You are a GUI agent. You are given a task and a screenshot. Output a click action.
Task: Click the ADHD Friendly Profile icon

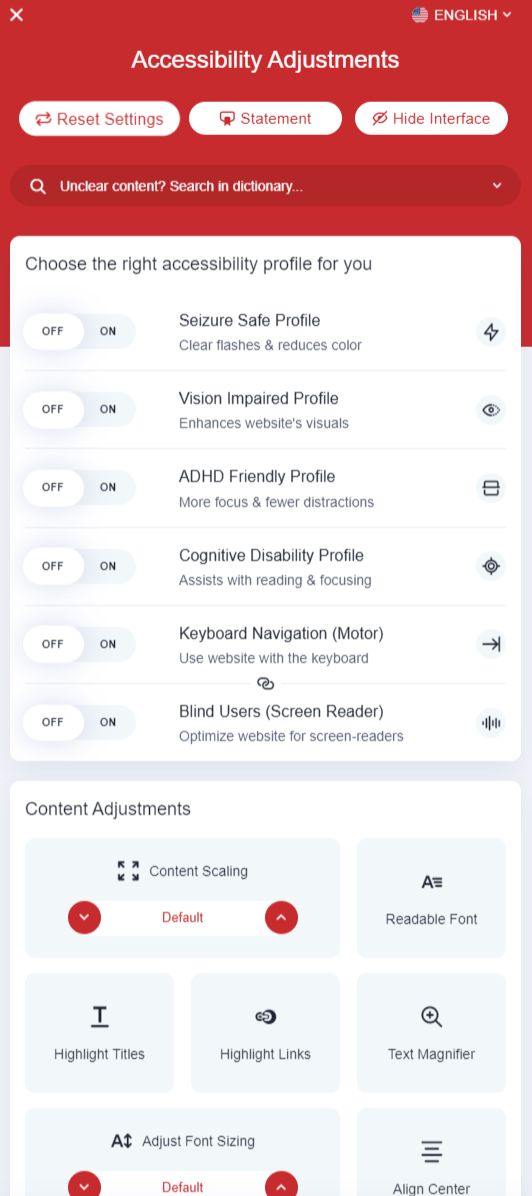[x=491, y=488]
